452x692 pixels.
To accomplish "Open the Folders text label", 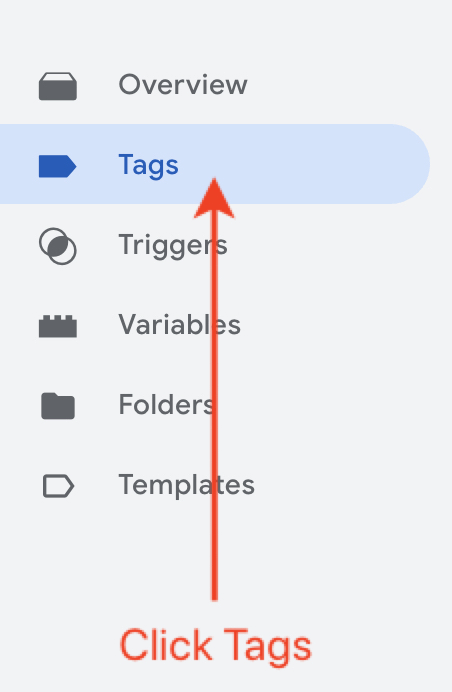I will click(x=166, y=404).
